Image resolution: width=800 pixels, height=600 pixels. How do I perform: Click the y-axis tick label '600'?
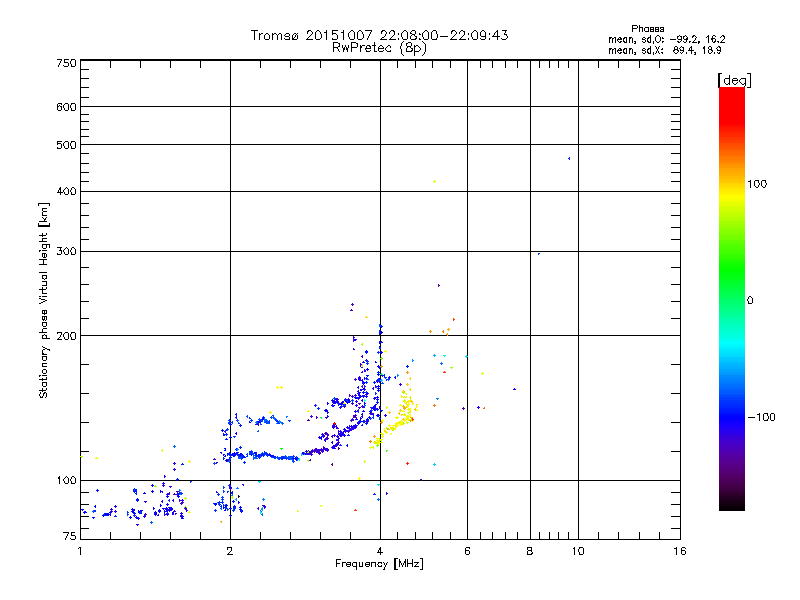(x=66, y=107)
